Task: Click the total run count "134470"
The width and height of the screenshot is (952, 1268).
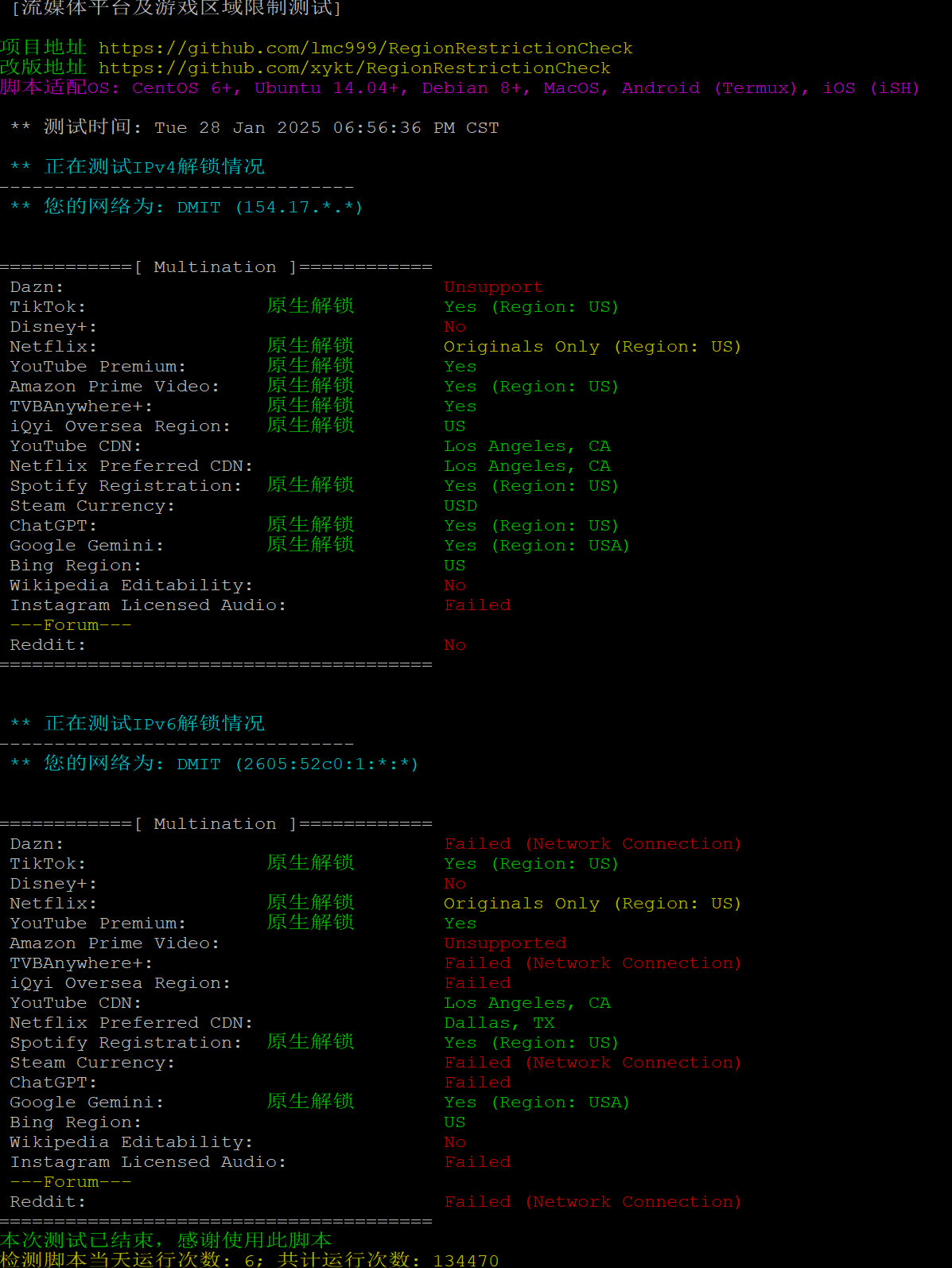Action: coord(466,1260)
